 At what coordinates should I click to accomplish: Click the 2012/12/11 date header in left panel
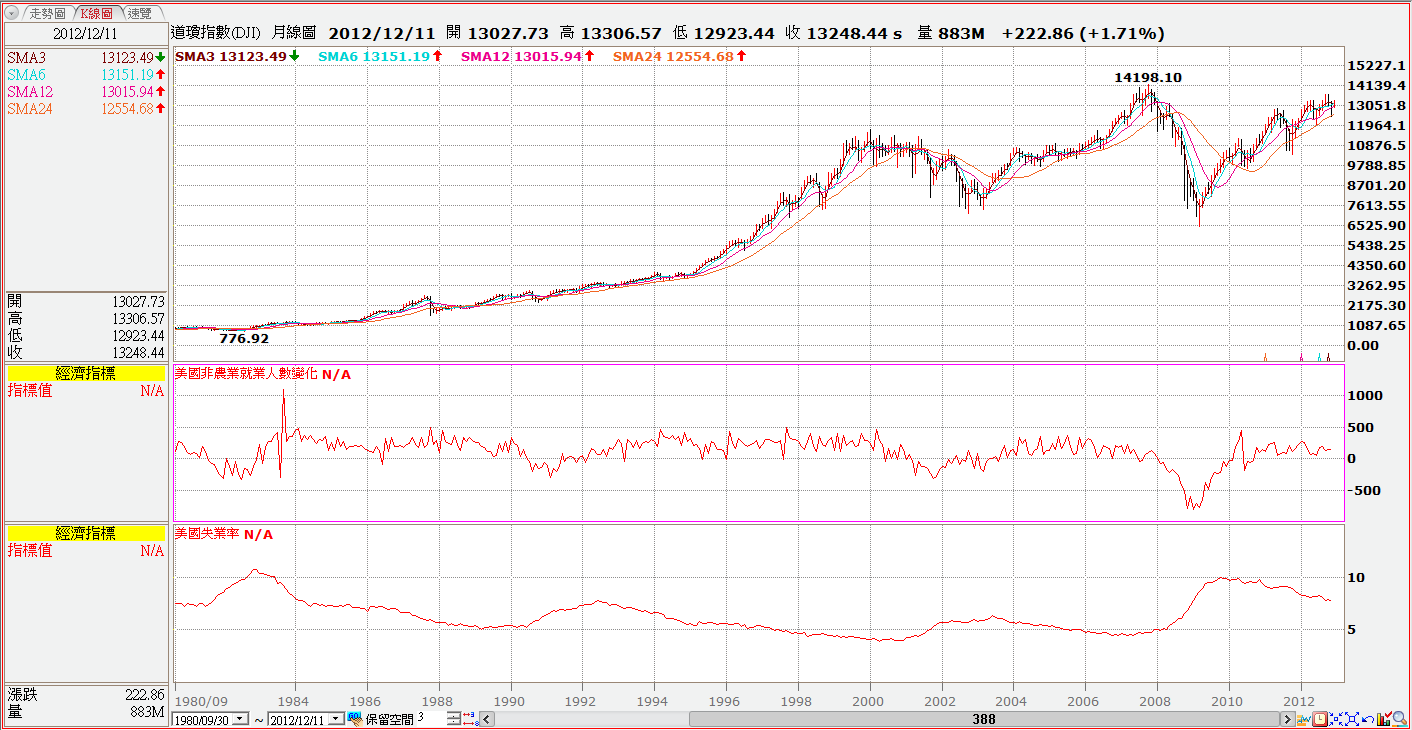86,33
